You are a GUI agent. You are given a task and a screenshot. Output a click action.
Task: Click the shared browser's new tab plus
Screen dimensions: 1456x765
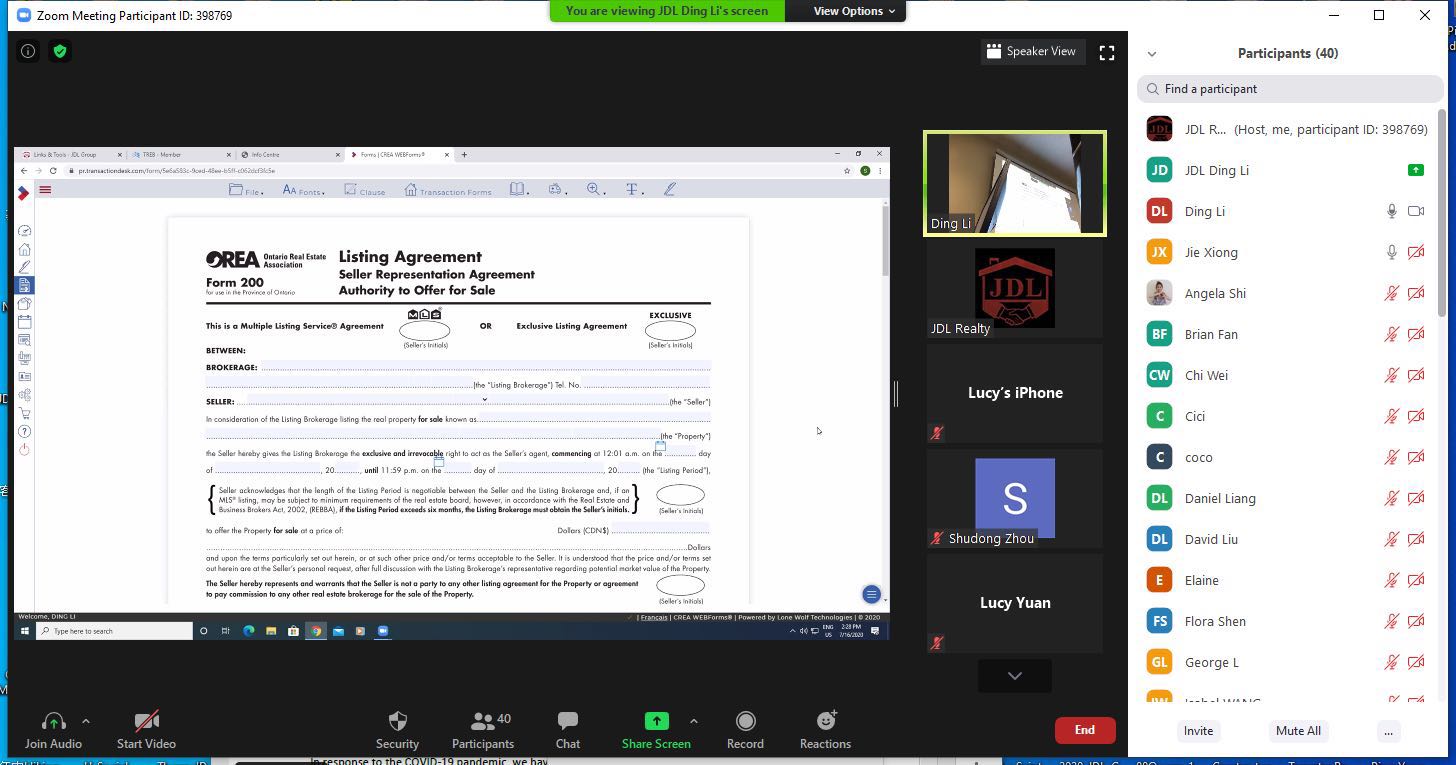464,155
